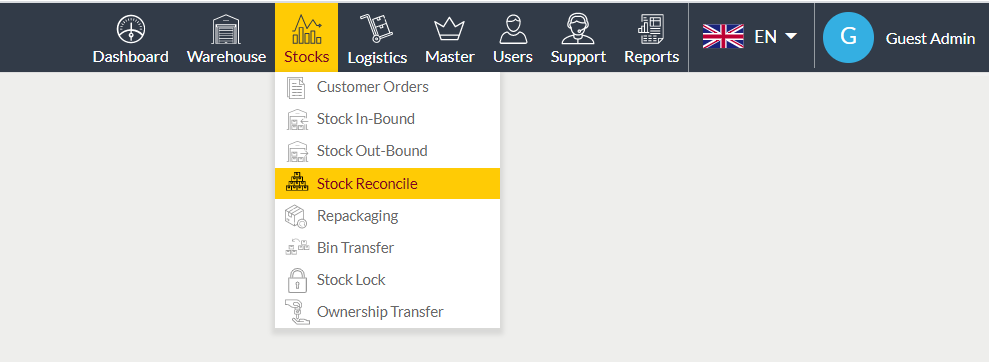
Task: Collapse the Stocks dropdown menu
Action: (307, 38)
